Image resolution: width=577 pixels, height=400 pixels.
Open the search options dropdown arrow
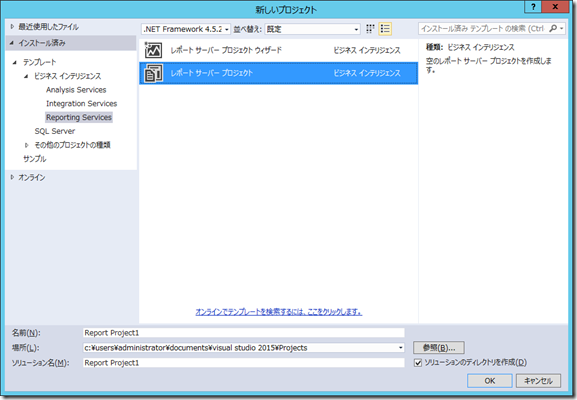pos(562,28)
